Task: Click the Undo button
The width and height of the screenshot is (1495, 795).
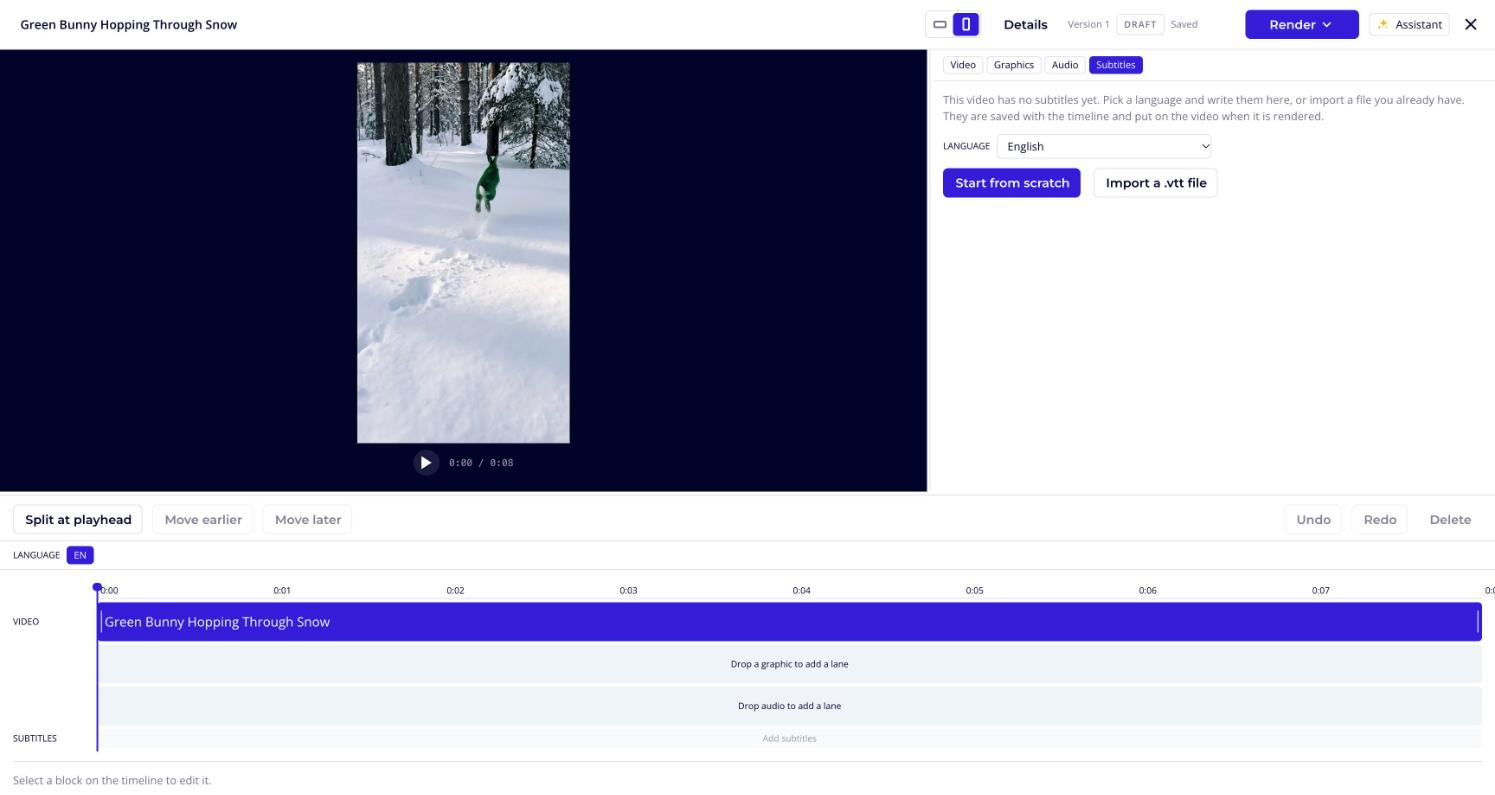Action: tap(1313, 519)
